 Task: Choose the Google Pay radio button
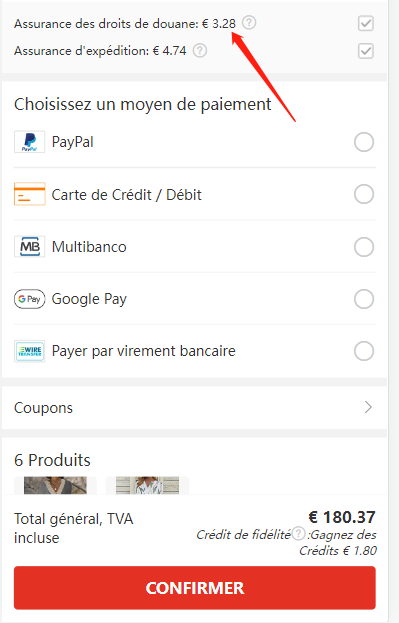364,299
